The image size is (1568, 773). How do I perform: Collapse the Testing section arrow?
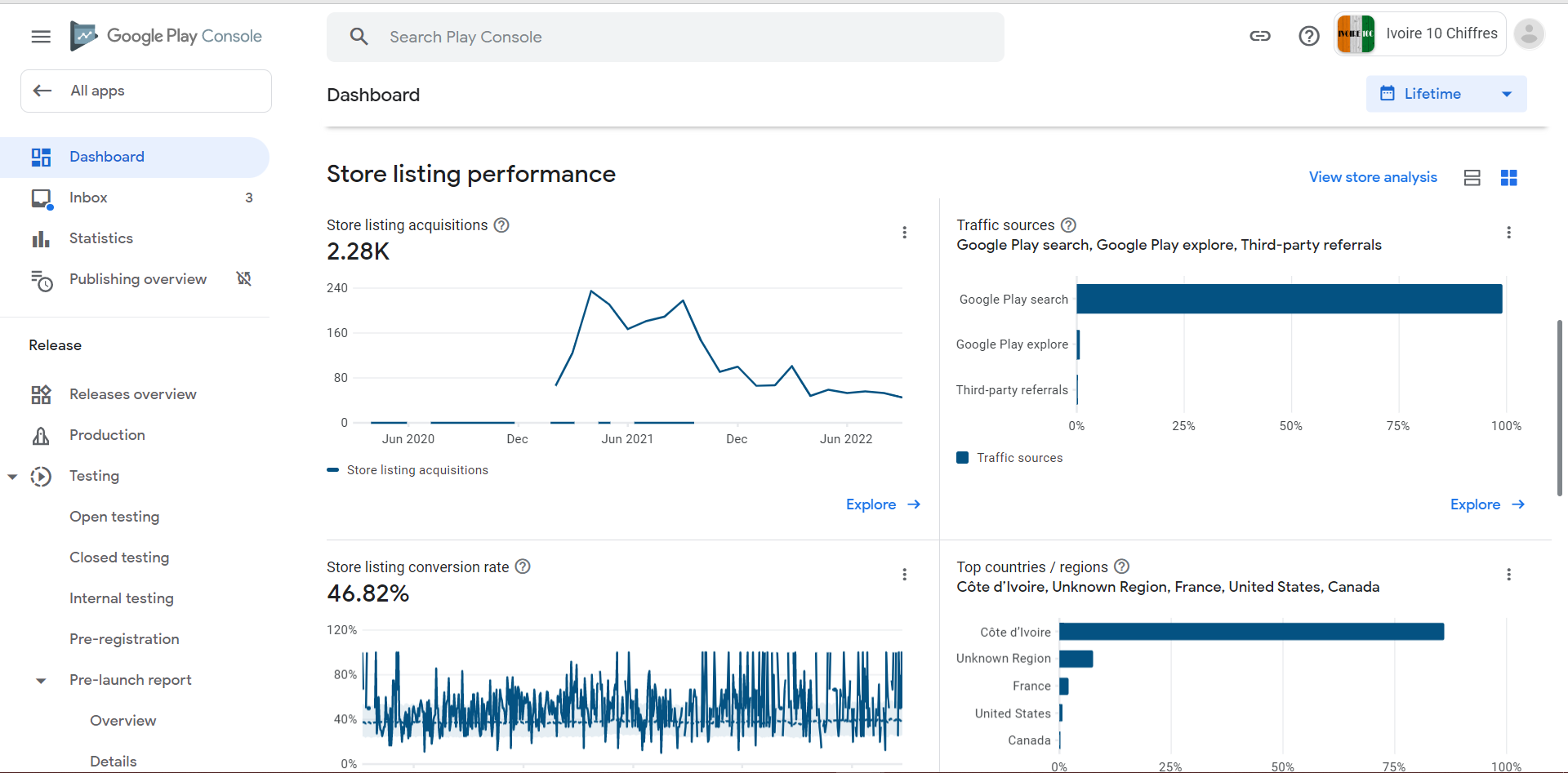(12, 477)
